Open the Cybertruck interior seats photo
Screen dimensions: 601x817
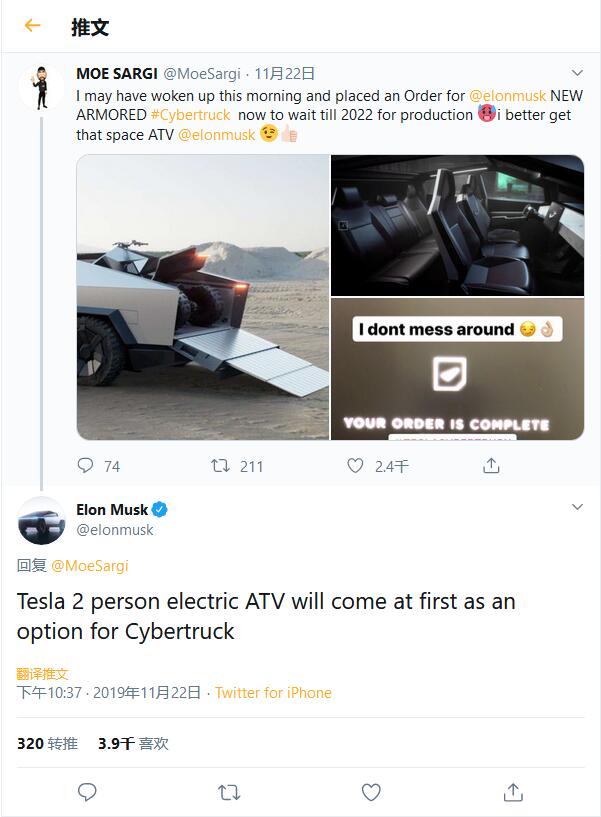(457, 225)
